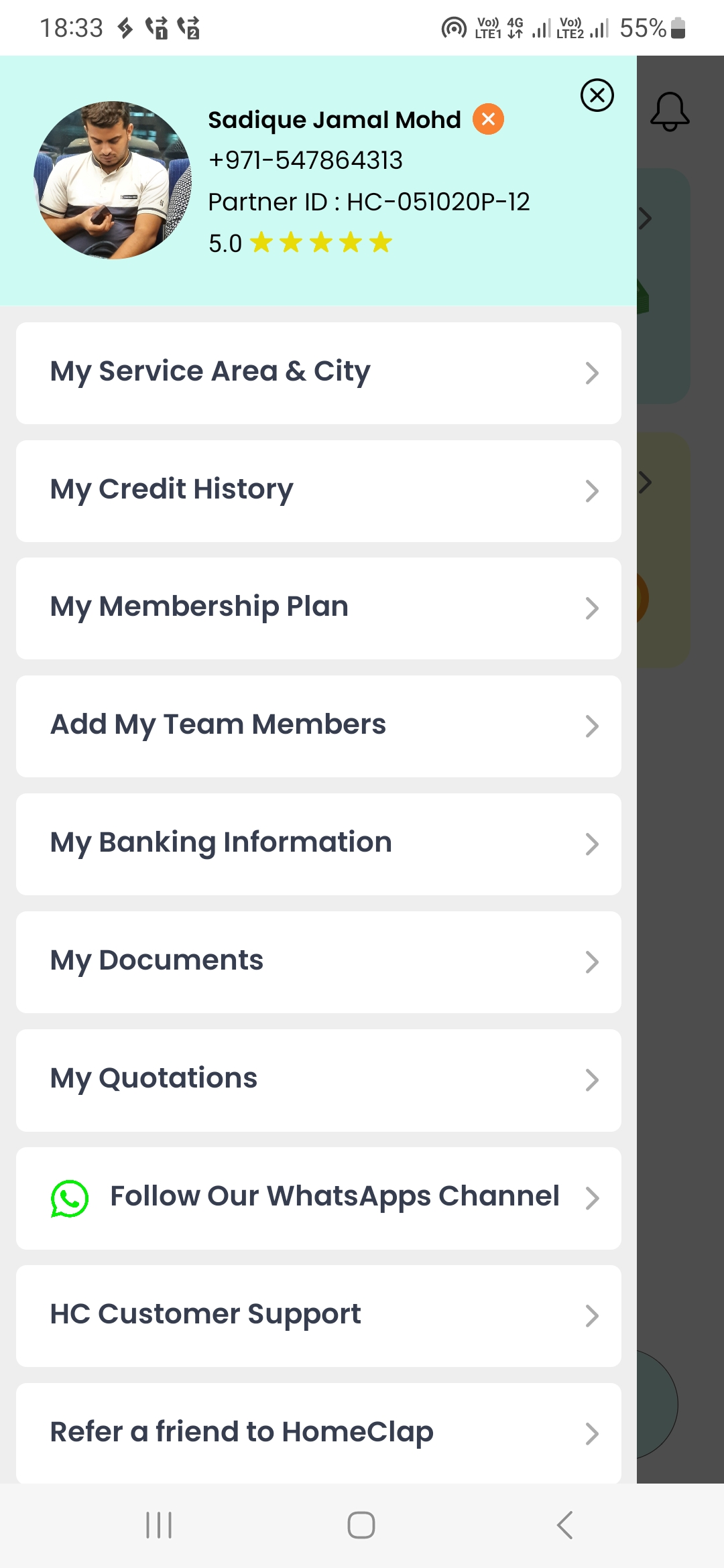This screenshot has width=724, height=1568.
Task: Tap the My Banking Information chevron
Action: tap(591, 844)
